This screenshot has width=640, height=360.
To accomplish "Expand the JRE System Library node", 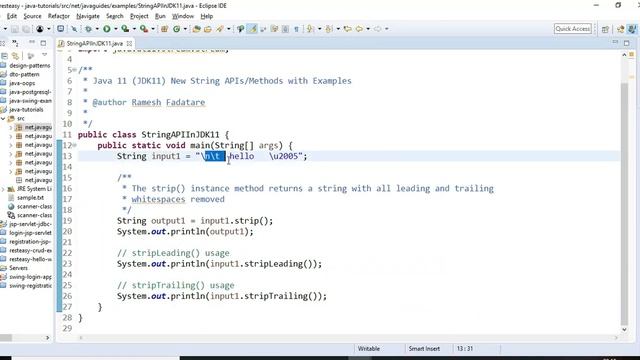I will point(3,189).
